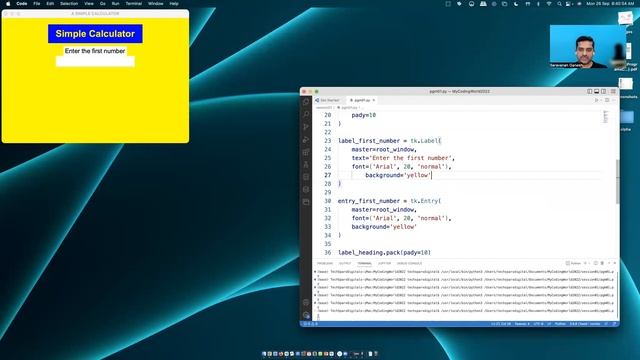Click the Python language mode in status bar
This screenshot has width=640, height=360.
pos(560,324)
